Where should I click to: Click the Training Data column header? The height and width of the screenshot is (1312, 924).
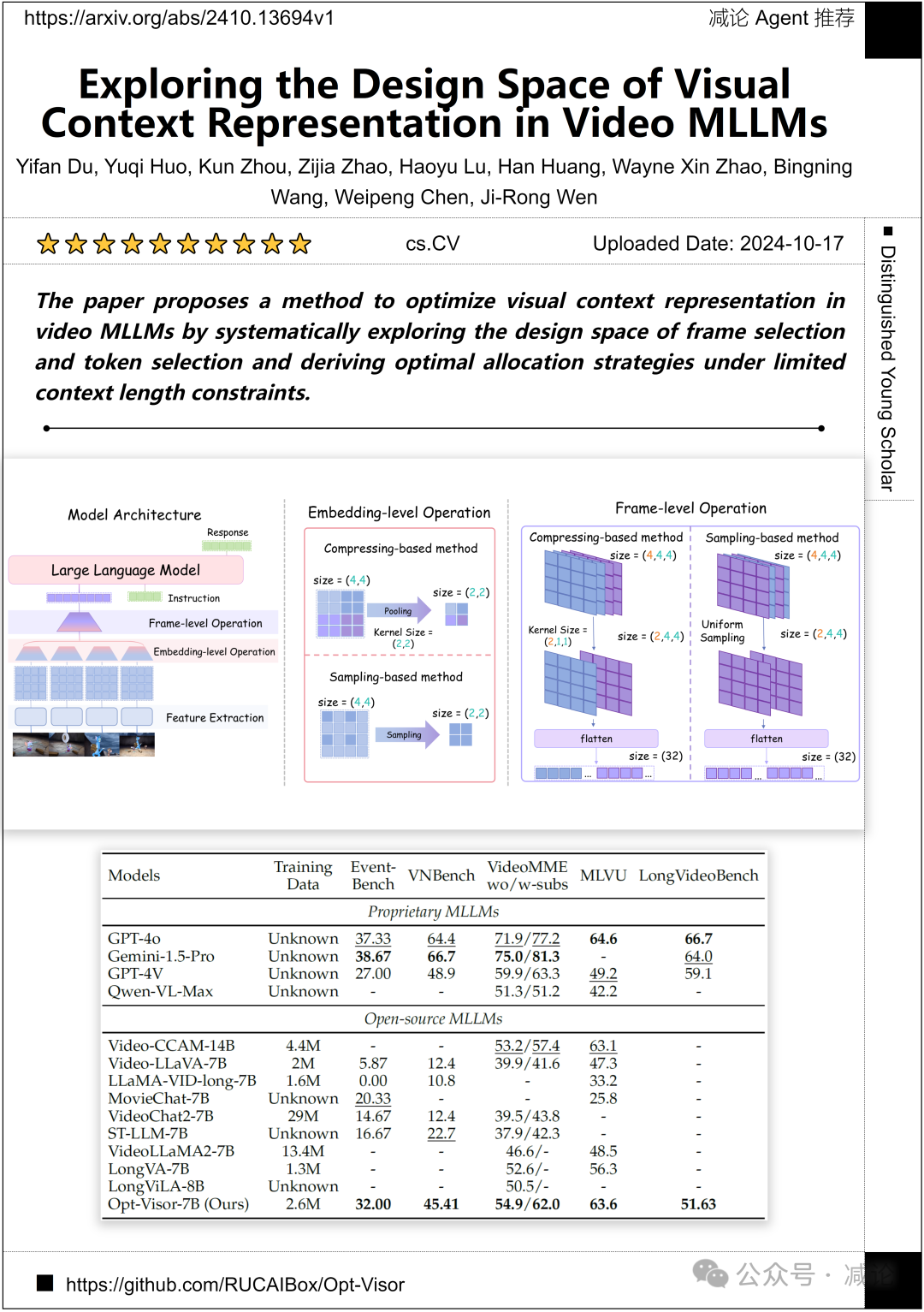point(303,876)
